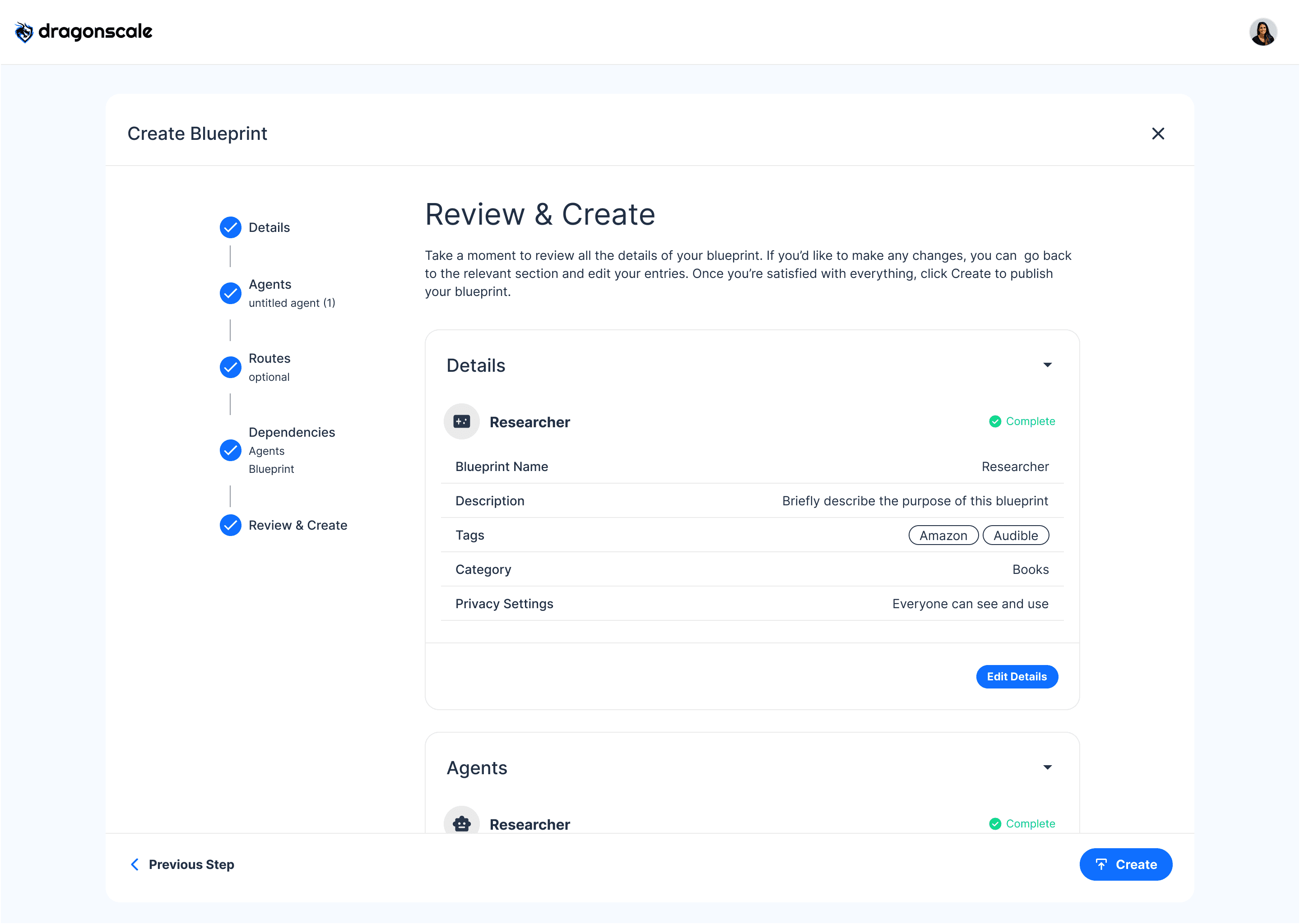Open the user profile avatar
The image size is (1300, 924).
coord(1263,32)
